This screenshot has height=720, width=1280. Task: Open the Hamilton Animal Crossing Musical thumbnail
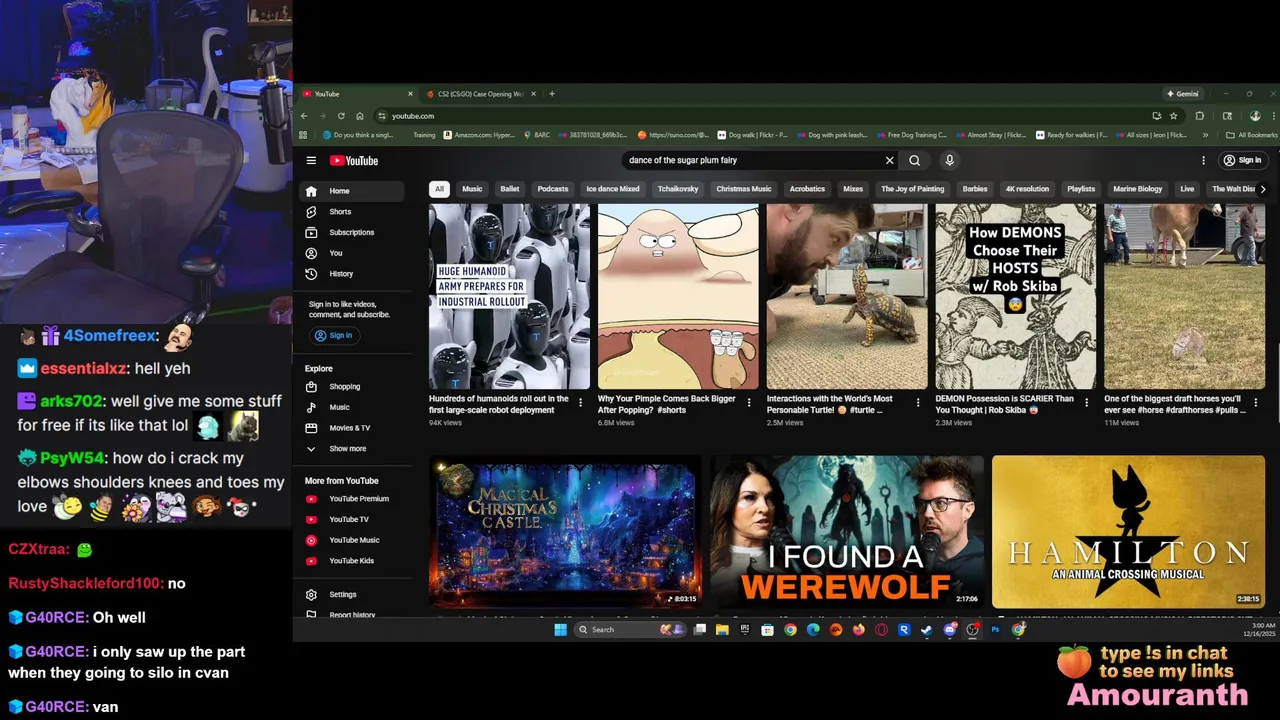[x=1128, y=532]
